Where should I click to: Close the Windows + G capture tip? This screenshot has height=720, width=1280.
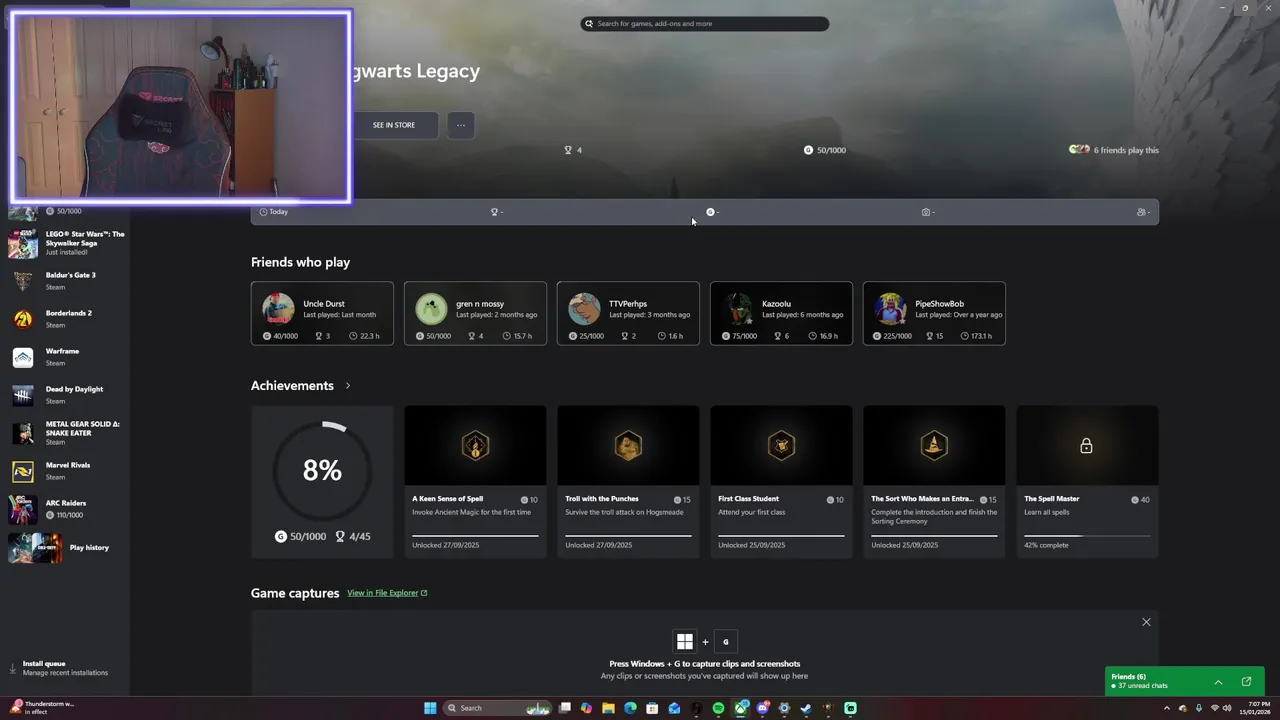(x=1146, y=622)
